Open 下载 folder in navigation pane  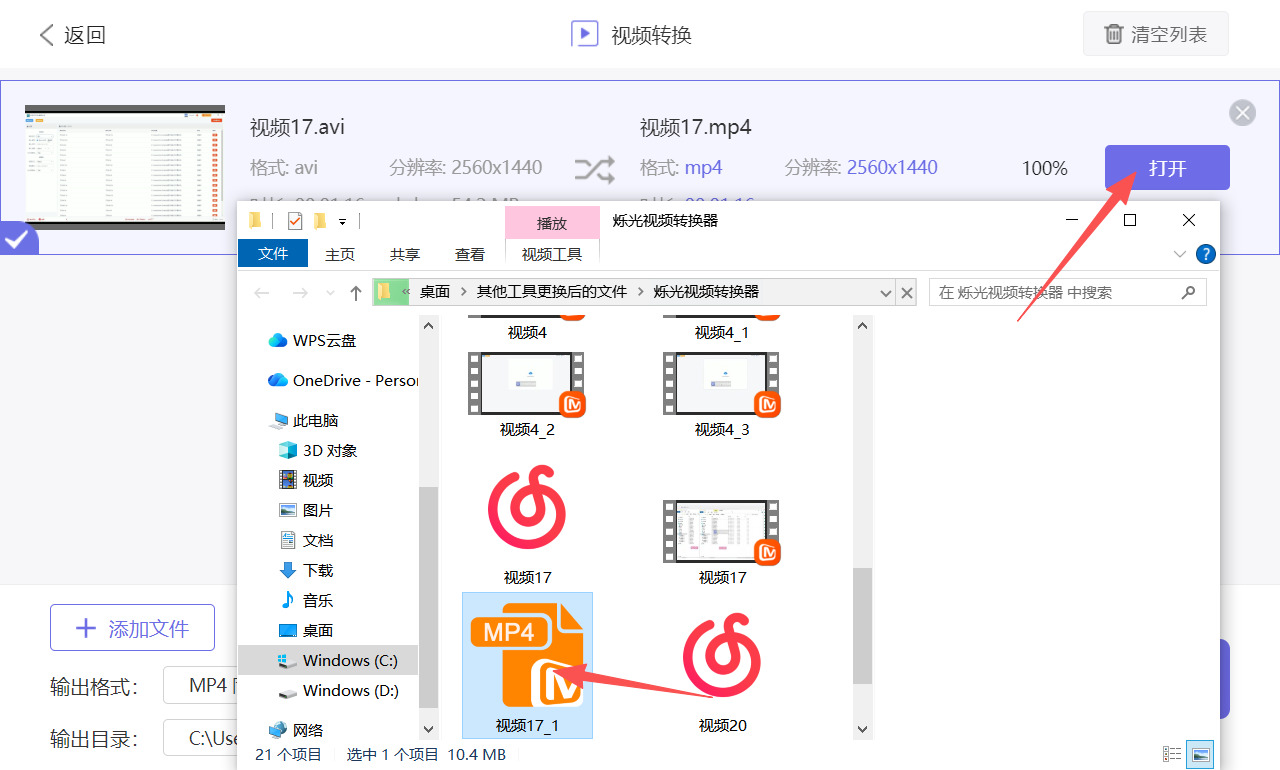coord(306,570)
